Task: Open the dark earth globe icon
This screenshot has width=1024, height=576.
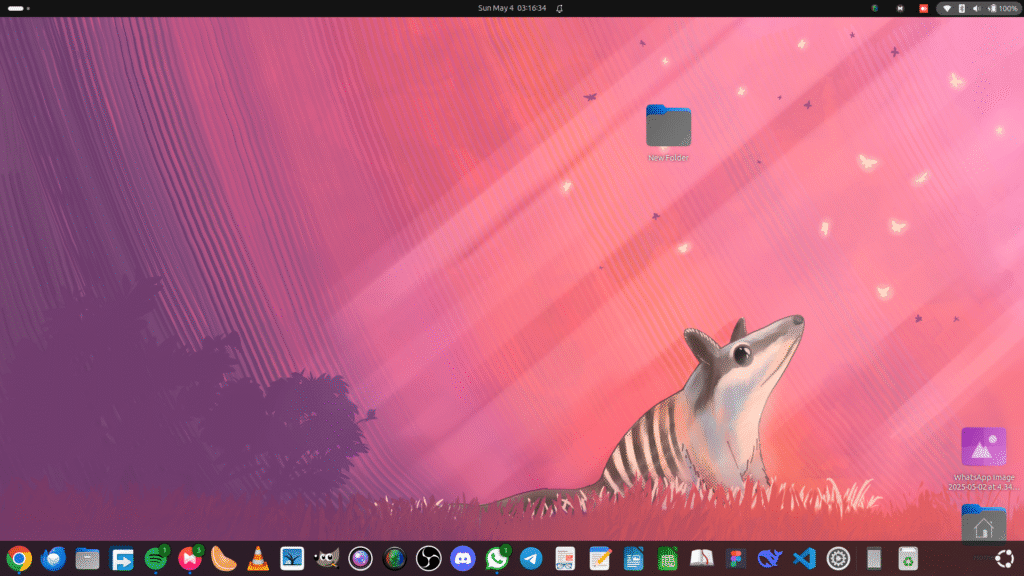Action: (394, 559)
